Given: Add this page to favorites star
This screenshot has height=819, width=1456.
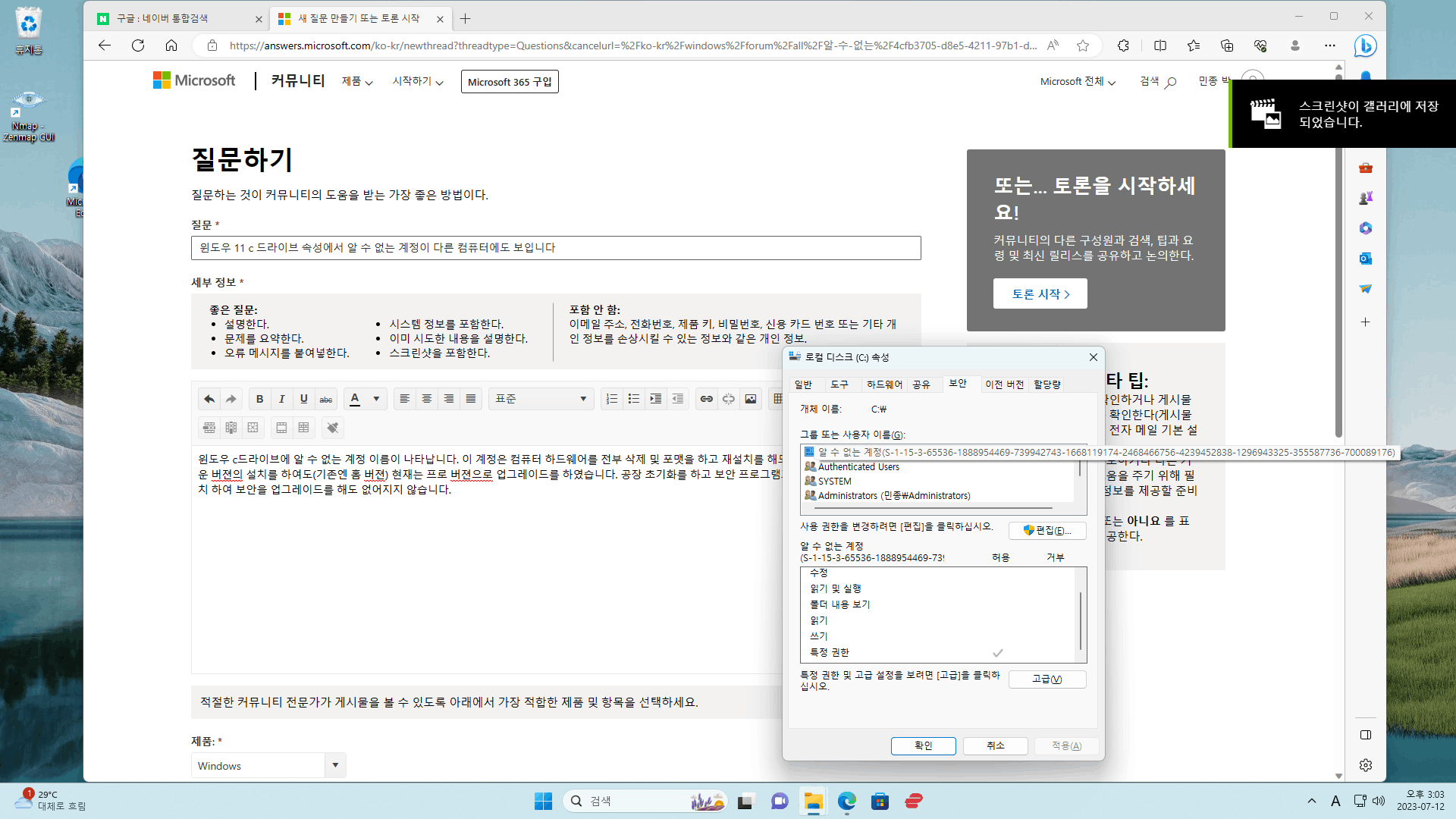Looking at the screenshot, I should point(1083,45).
